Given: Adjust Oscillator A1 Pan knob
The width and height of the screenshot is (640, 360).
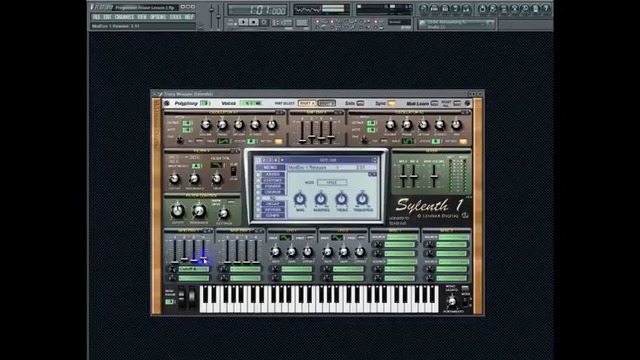Looking at the screenshot, I should [x=272, y=125].
